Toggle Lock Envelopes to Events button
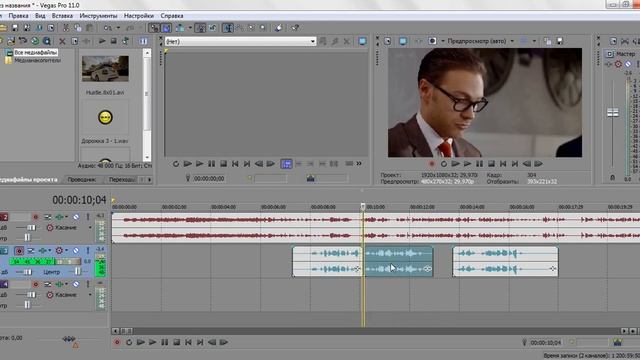Viewport: 640px width, 360px height. pyautogui.click(x=200, y=28)
